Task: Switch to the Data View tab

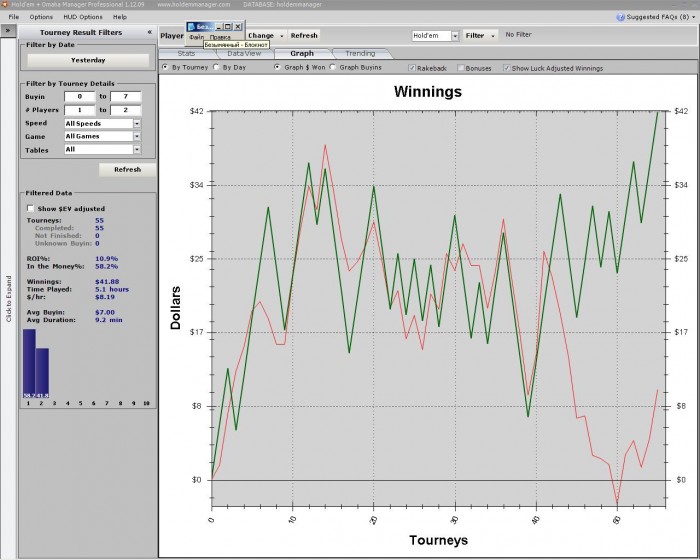Action: click(244, 54)
